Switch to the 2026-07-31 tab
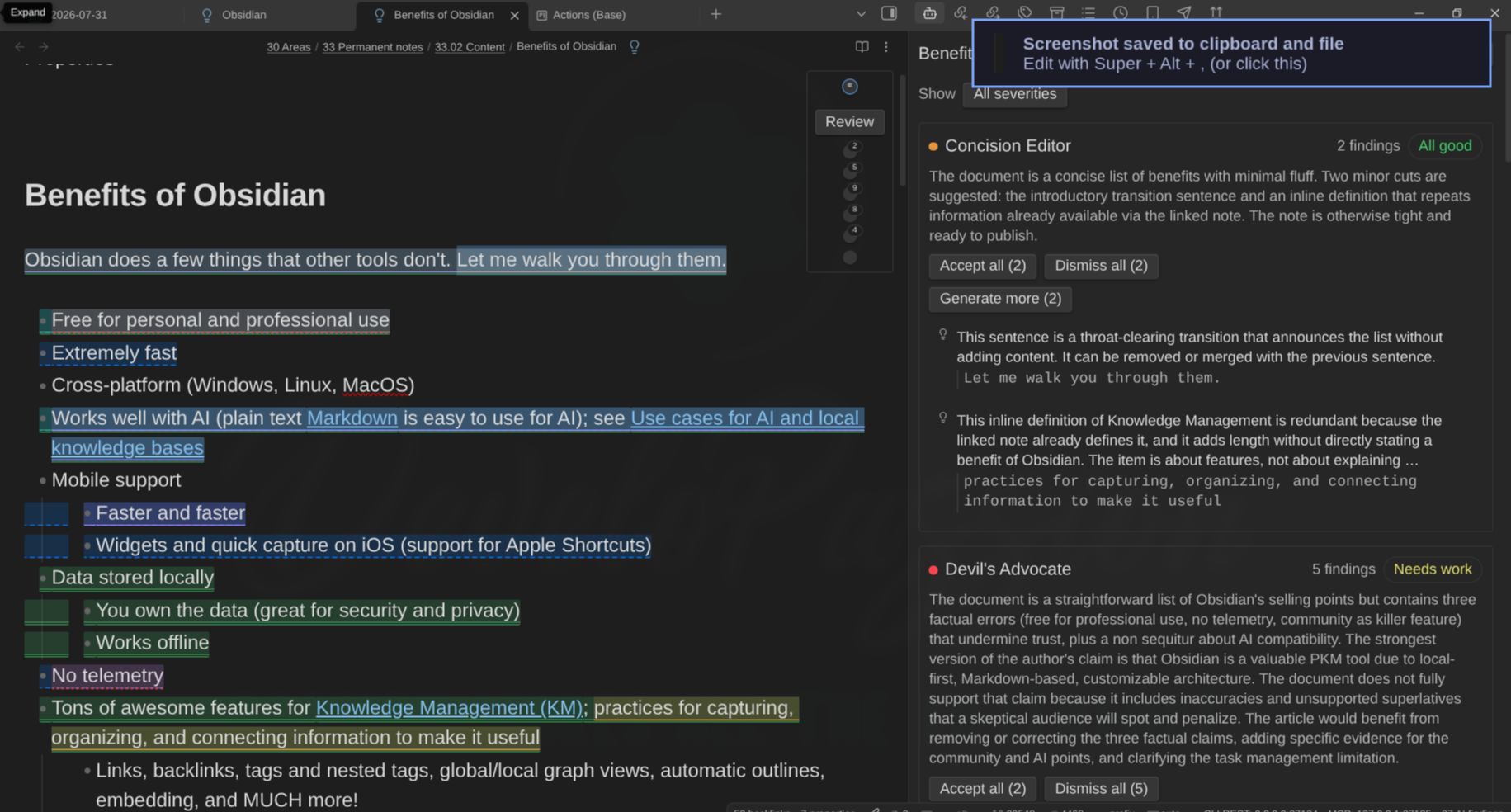The image size is (1511, 812). pos(79,15)
